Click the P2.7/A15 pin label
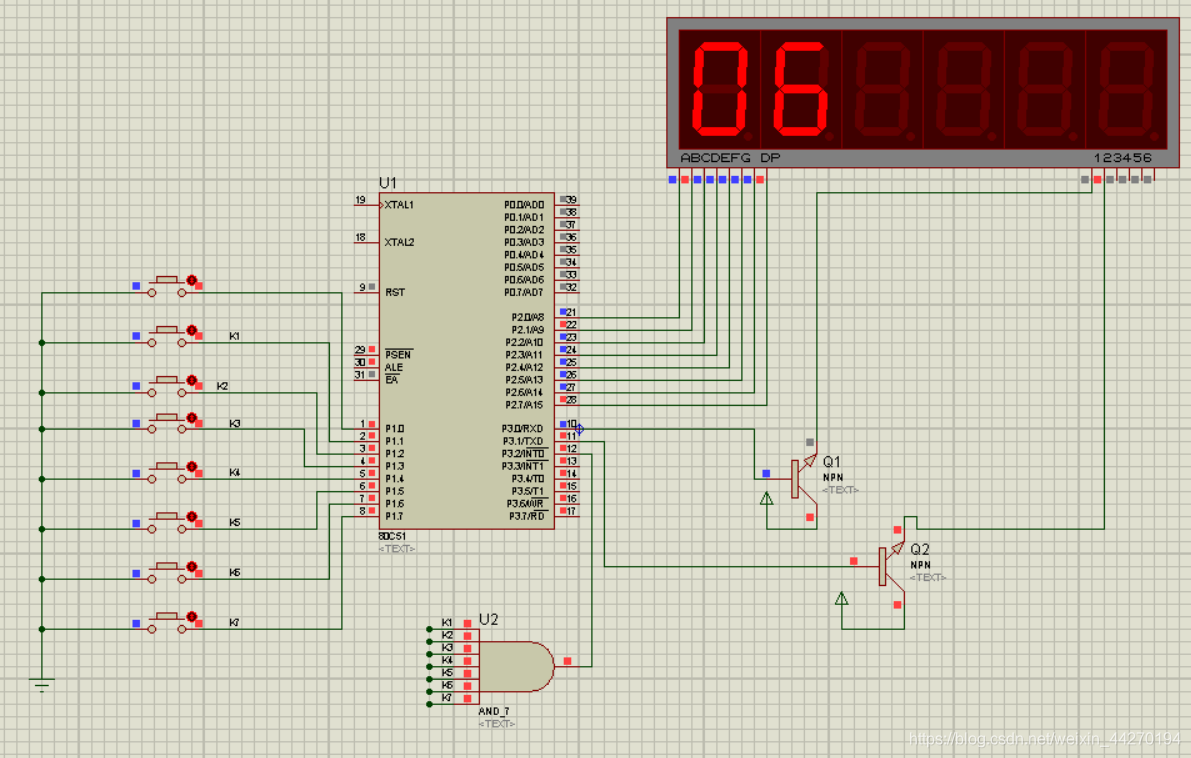Screen dimensions: 1191x758 tap(524, 405)
